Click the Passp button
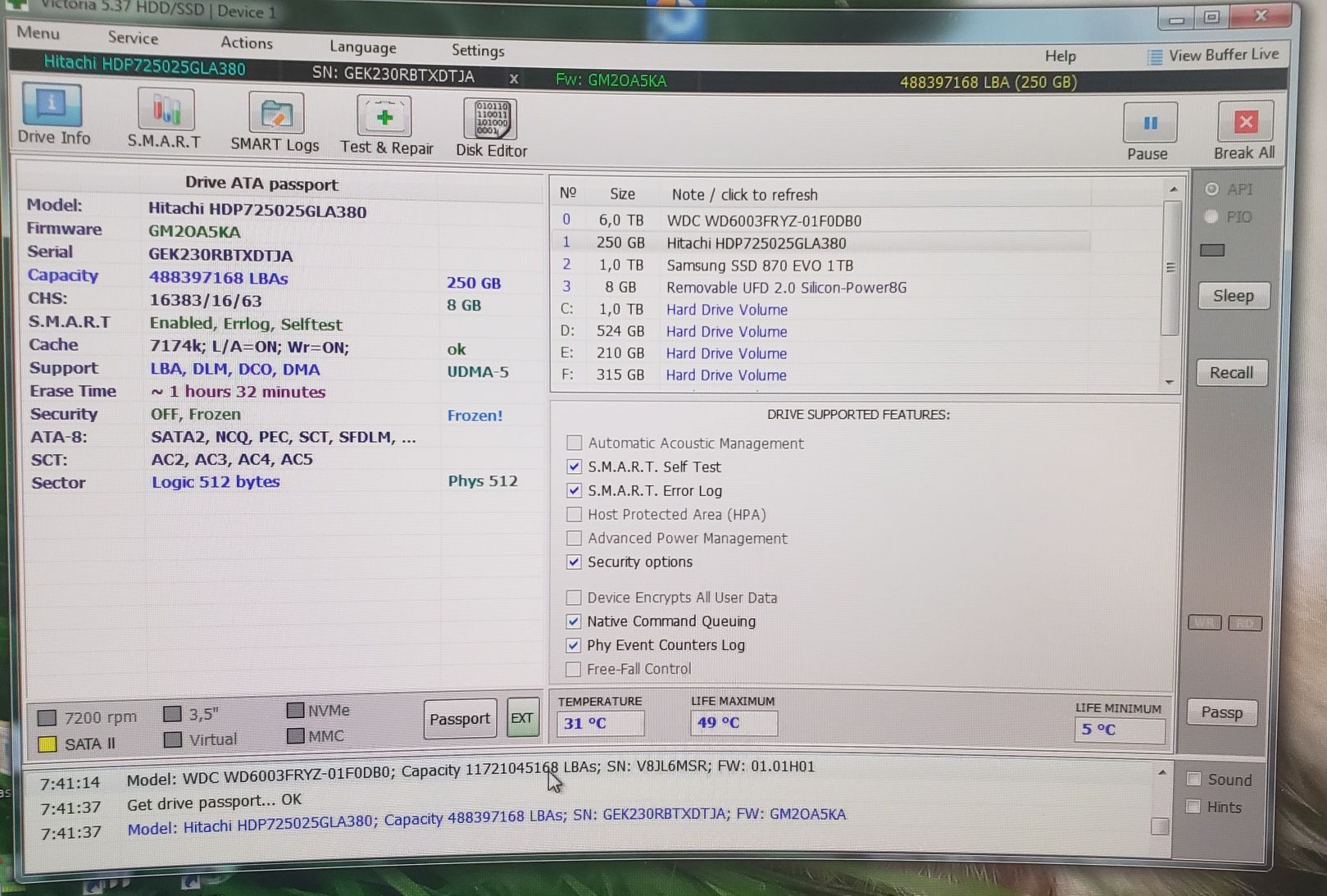The image size is (1327, 896). point(1222,712)
